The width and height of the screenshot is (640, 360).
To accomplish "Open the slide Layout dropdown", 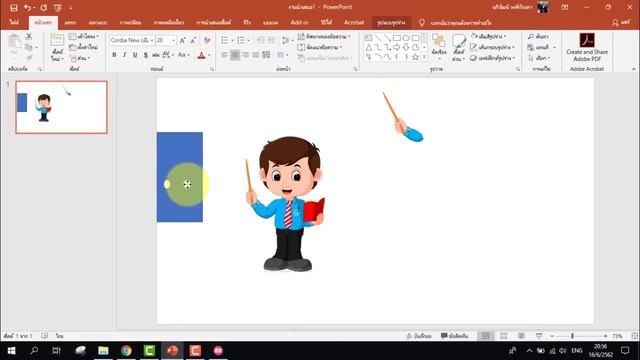I will tap(84, 37).
